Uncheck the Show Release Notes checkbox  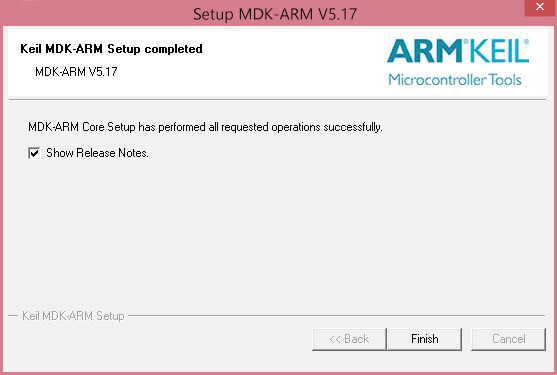(x=34, y=153)
